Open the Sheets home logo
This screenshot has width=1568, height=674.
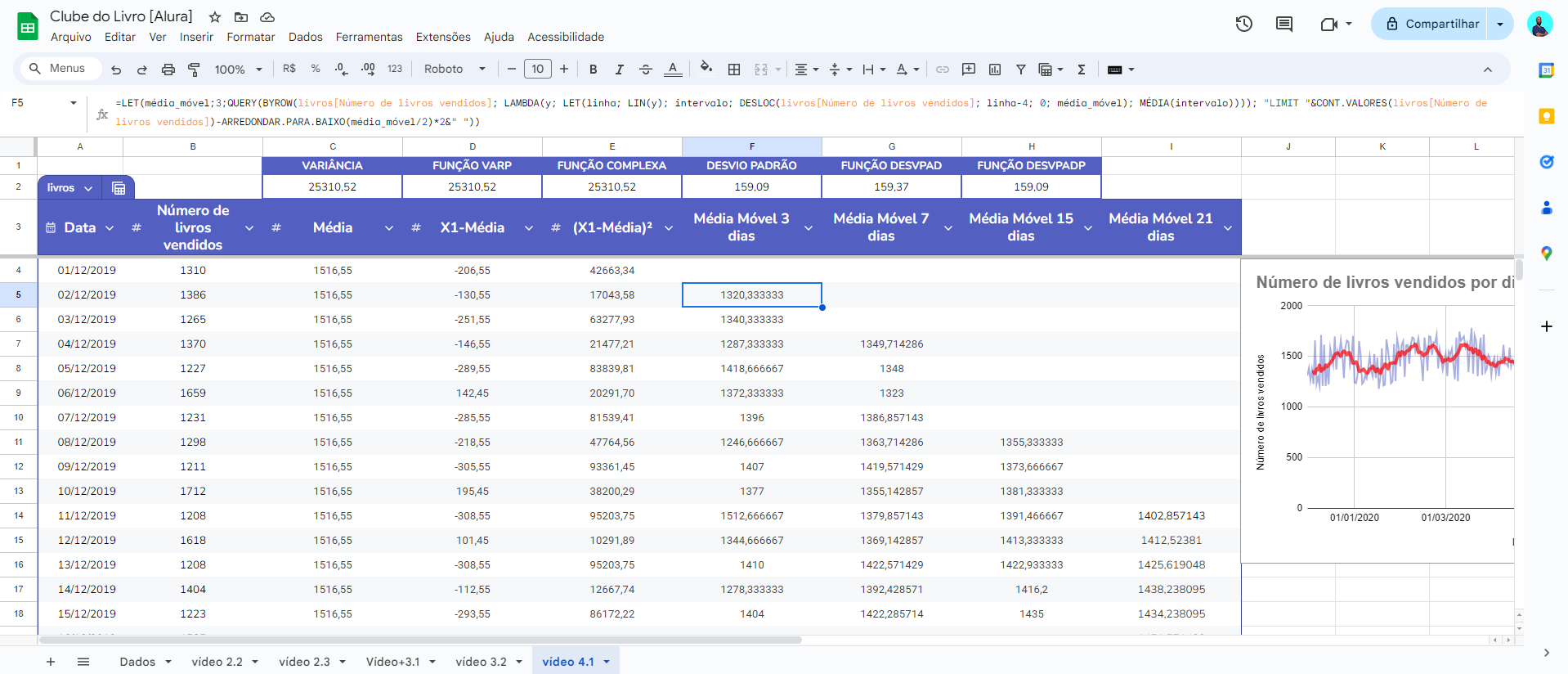28,26
